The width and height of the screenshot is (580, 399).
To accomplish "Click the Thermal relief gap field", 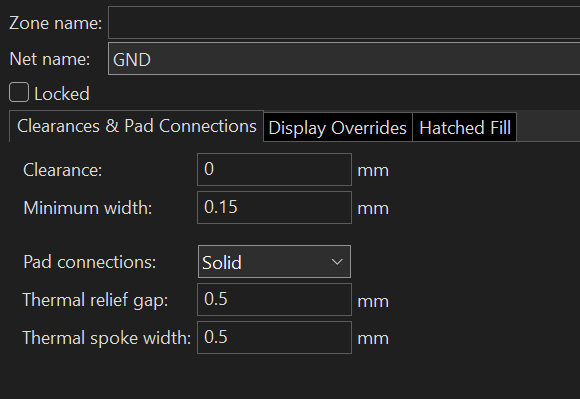I will coord(274,300).
